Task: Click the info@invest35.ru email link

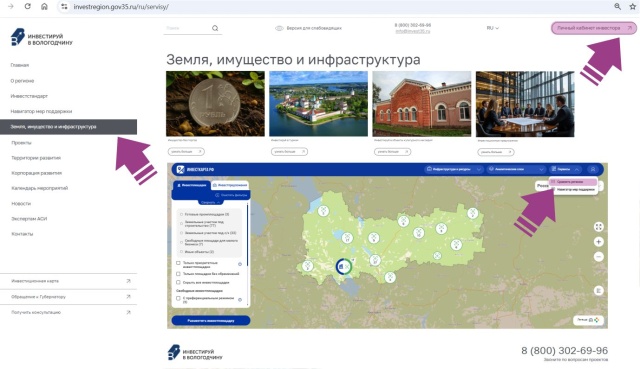Action: pos(413,31)
